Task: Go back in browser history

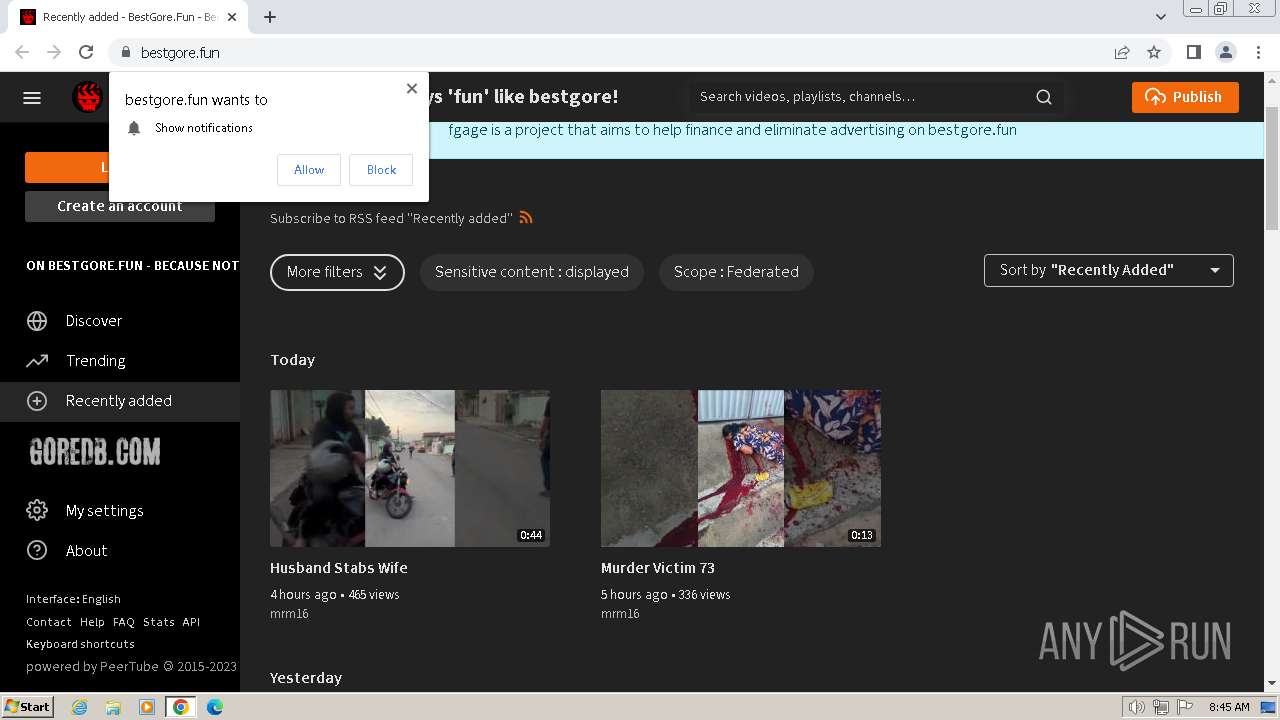Action: coord(22,52)
